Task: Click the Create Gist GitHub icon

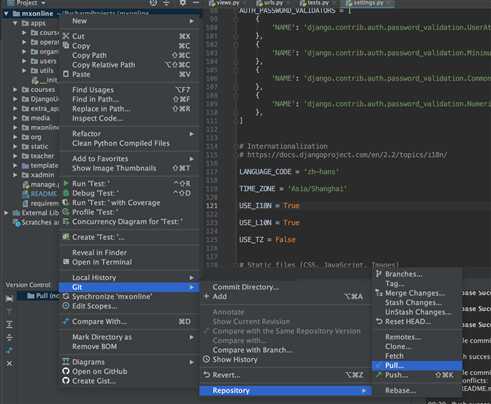Action: [66, 381]
